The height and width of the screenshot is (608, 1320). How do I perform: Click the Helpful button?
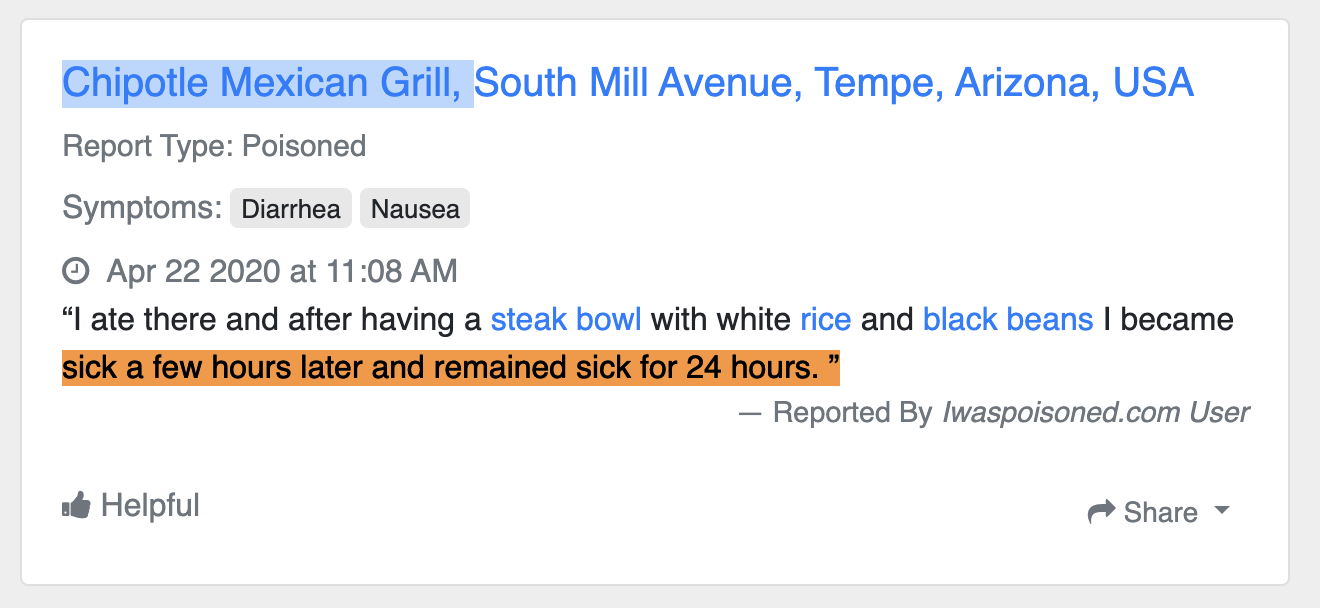tap(130, 504)
